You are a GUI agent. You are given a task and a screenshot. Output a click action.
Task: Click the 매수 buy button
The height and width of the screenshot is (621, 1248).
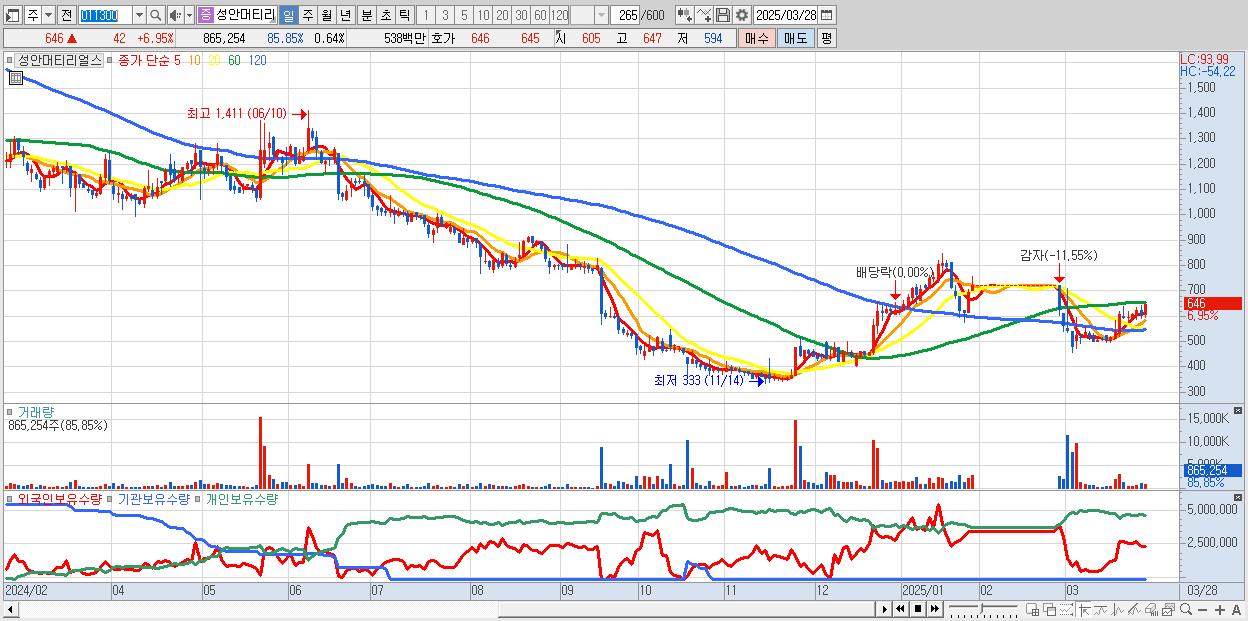[x=756, y=38]
